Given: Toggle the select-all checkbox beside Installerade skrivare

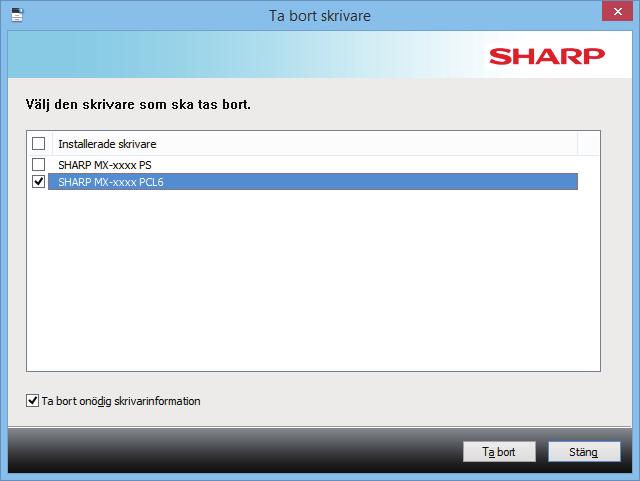Looking at the screenshot, I should tap(38, 144).
